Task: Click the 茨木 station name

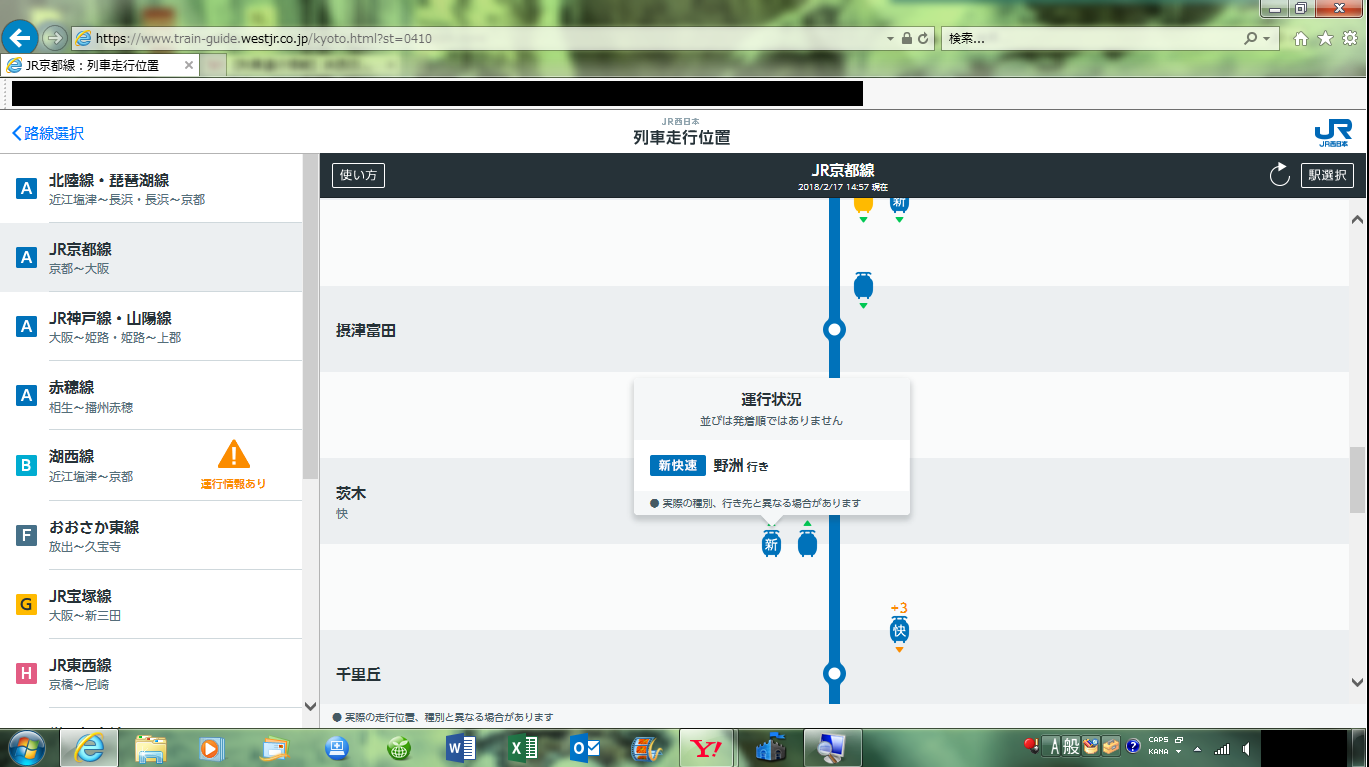Action: 351,493
